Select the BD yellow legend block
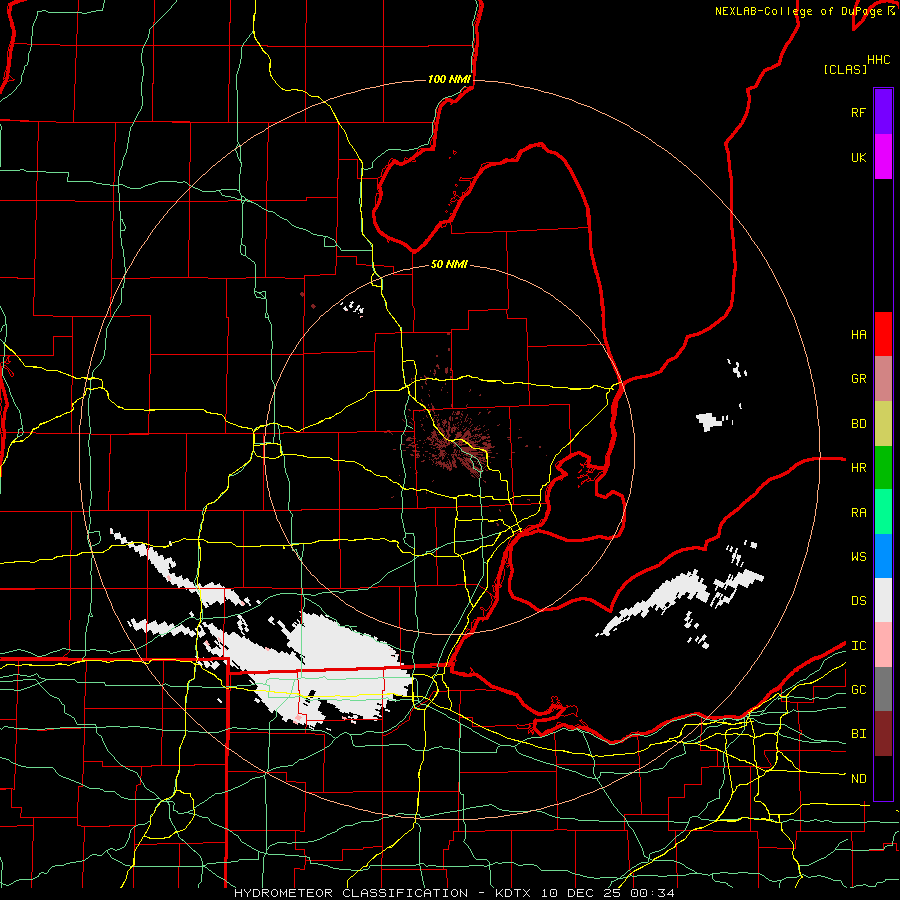The image size is (900, 900). [883, 424]
